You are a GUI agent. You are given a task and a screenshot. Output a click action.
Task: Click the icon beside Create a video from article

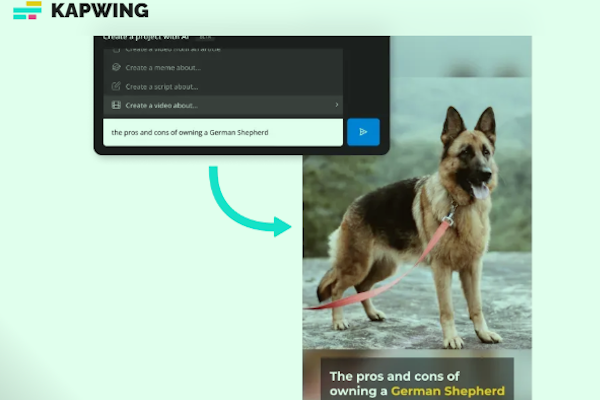pos(117,49)
